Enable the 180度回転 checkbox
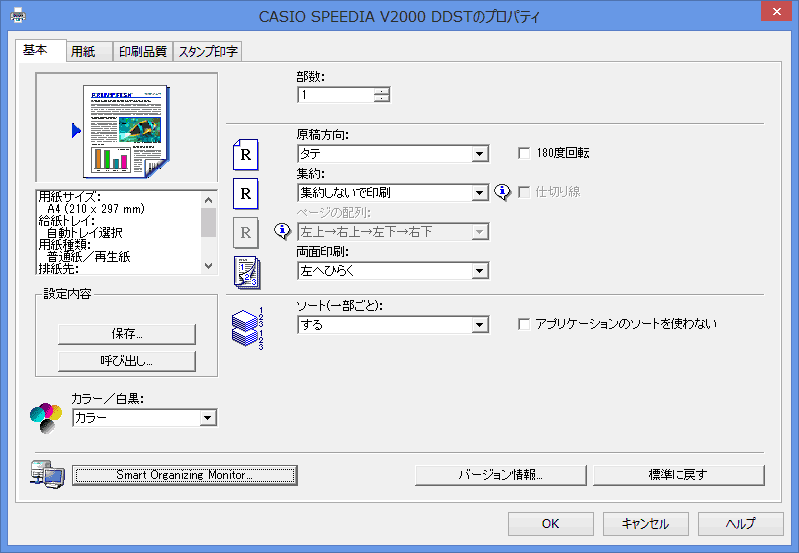Viewport: 799px width, 553px height. click(x=524, y=153)
